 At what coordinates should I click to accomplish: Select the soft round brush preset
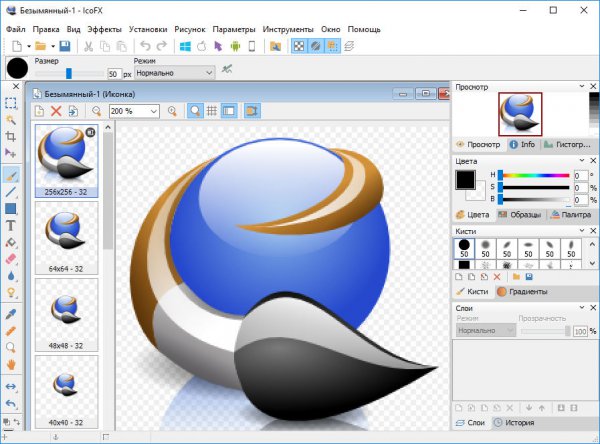pyautogui.click(x=486, y=248)
